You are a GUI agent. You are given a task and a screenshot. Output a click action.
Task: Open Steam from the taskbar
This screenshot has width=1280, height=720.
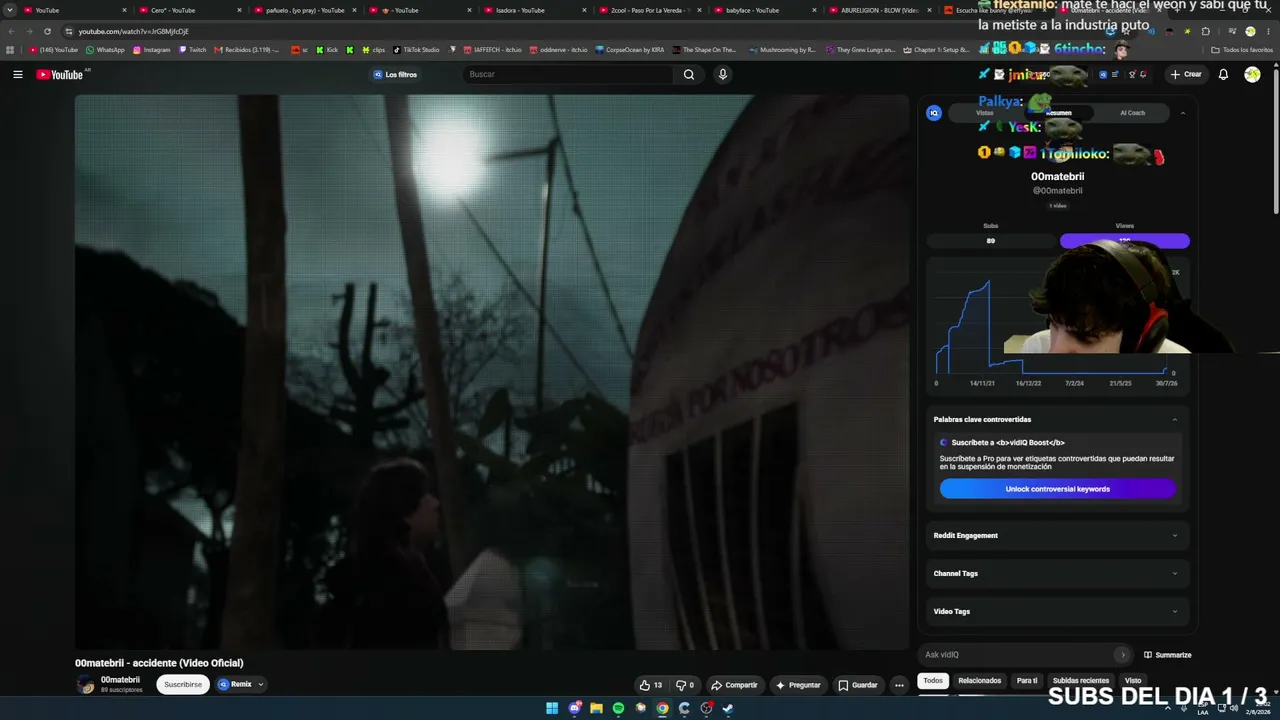coord(728,708)
